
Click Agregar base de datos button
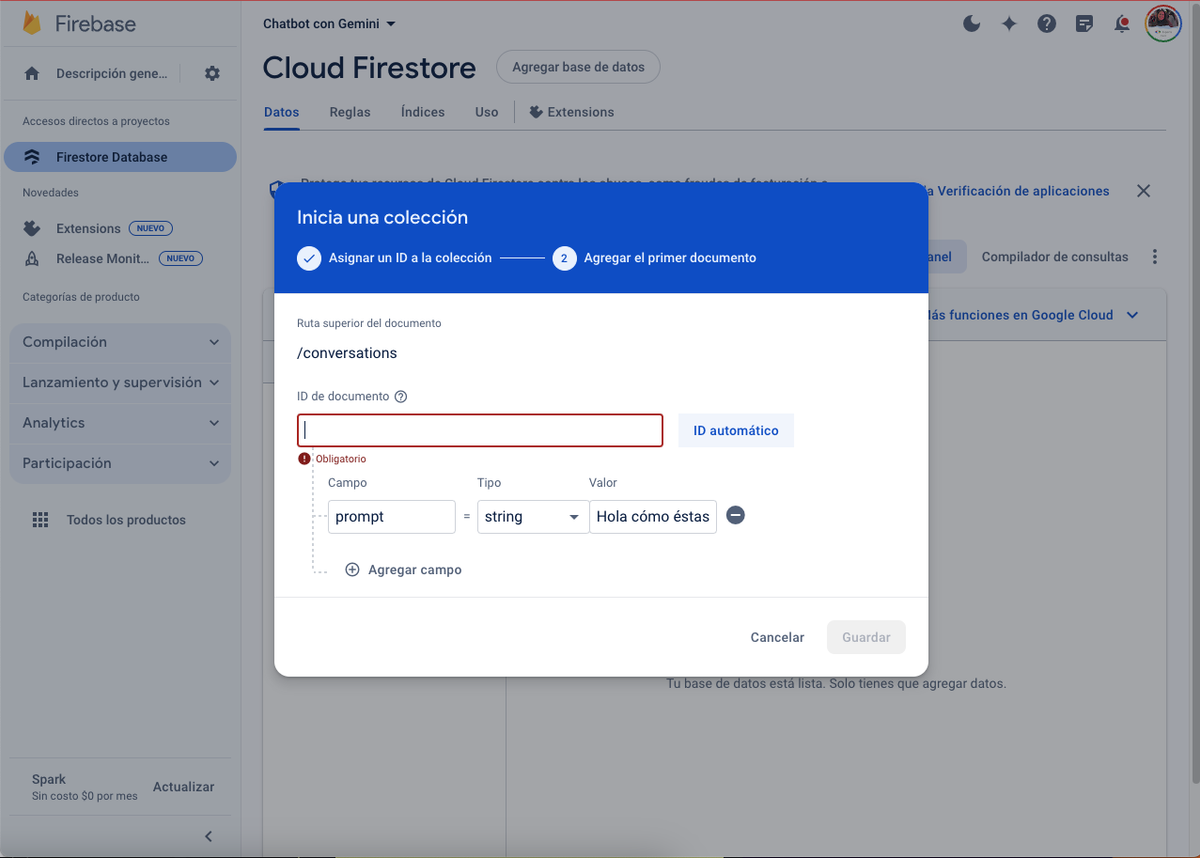[578, 67]
